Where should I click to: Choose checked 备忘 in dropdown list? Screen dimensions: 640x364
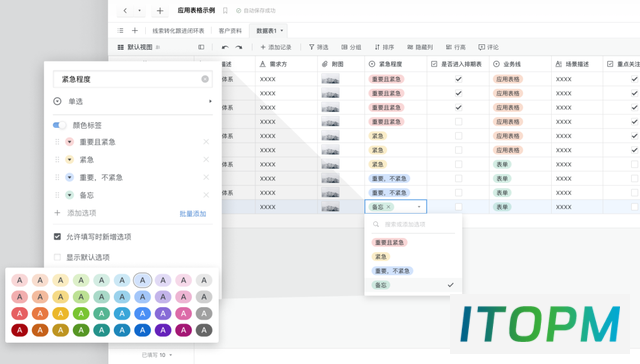(413, 285)
